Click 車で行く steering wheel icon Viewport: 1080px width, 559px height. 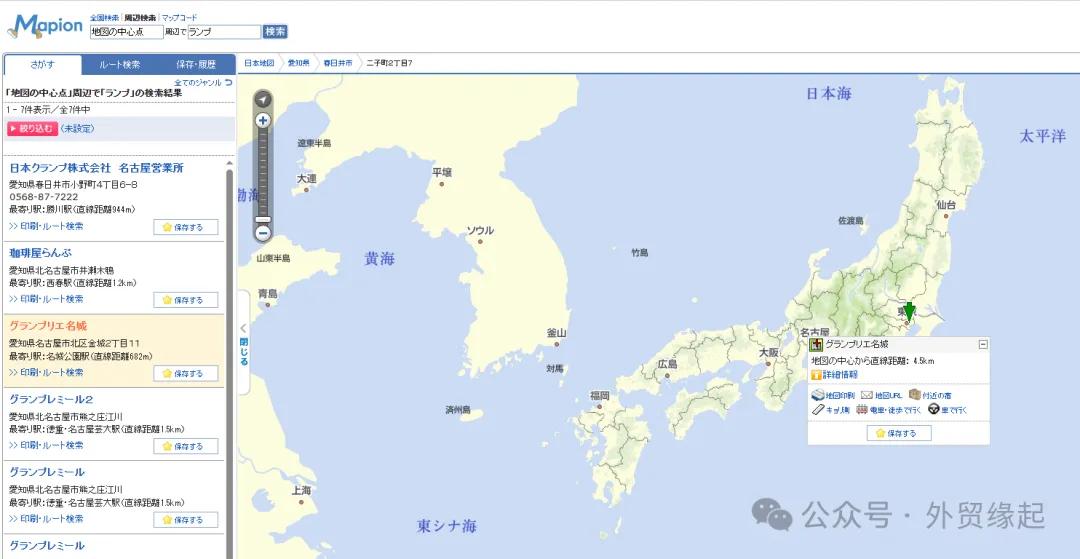point(933,410)
